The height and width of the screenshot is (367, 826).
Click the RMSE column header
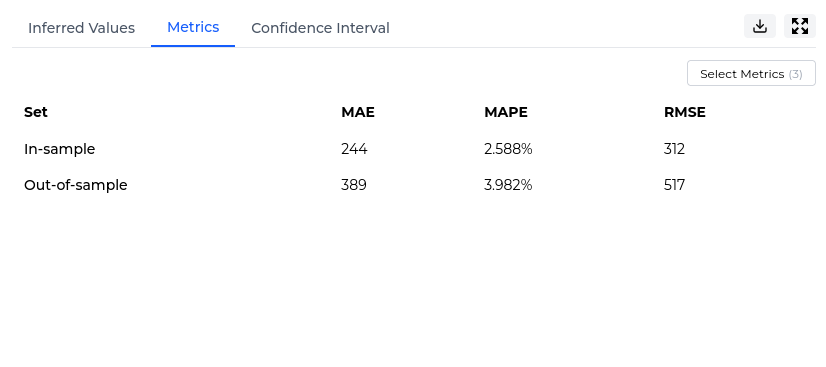coord(685,112)
